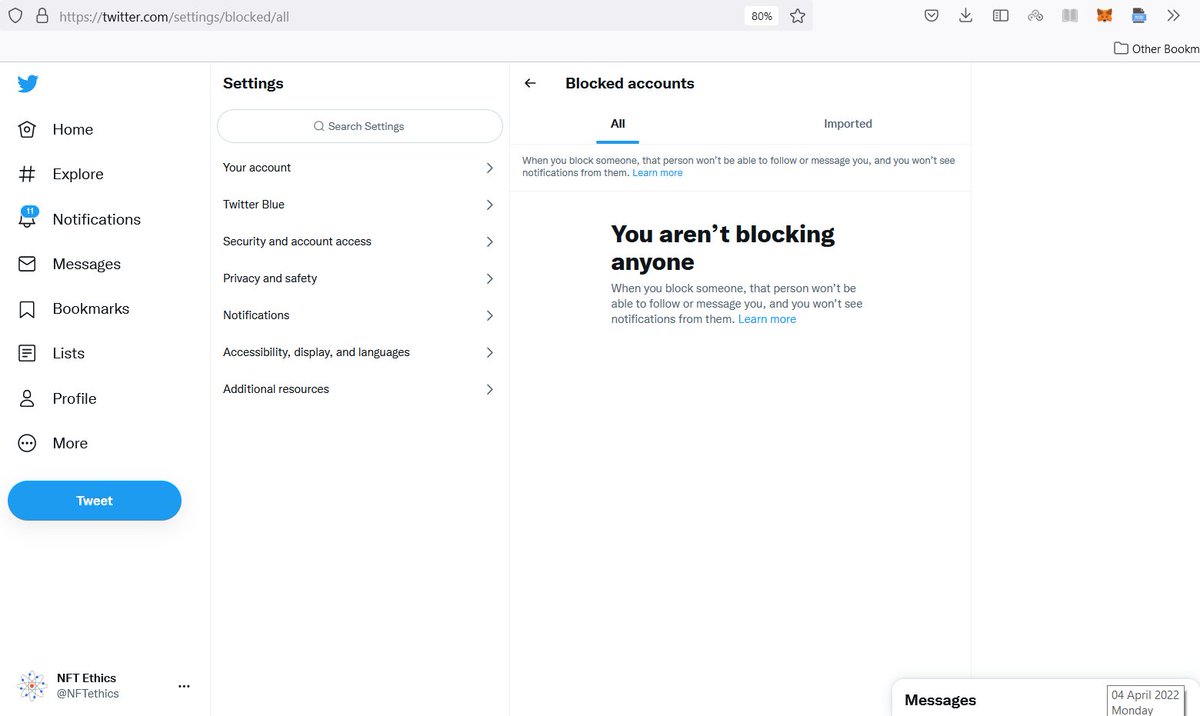
Task: Click the Settings heading
Action: tap(253, 84)
